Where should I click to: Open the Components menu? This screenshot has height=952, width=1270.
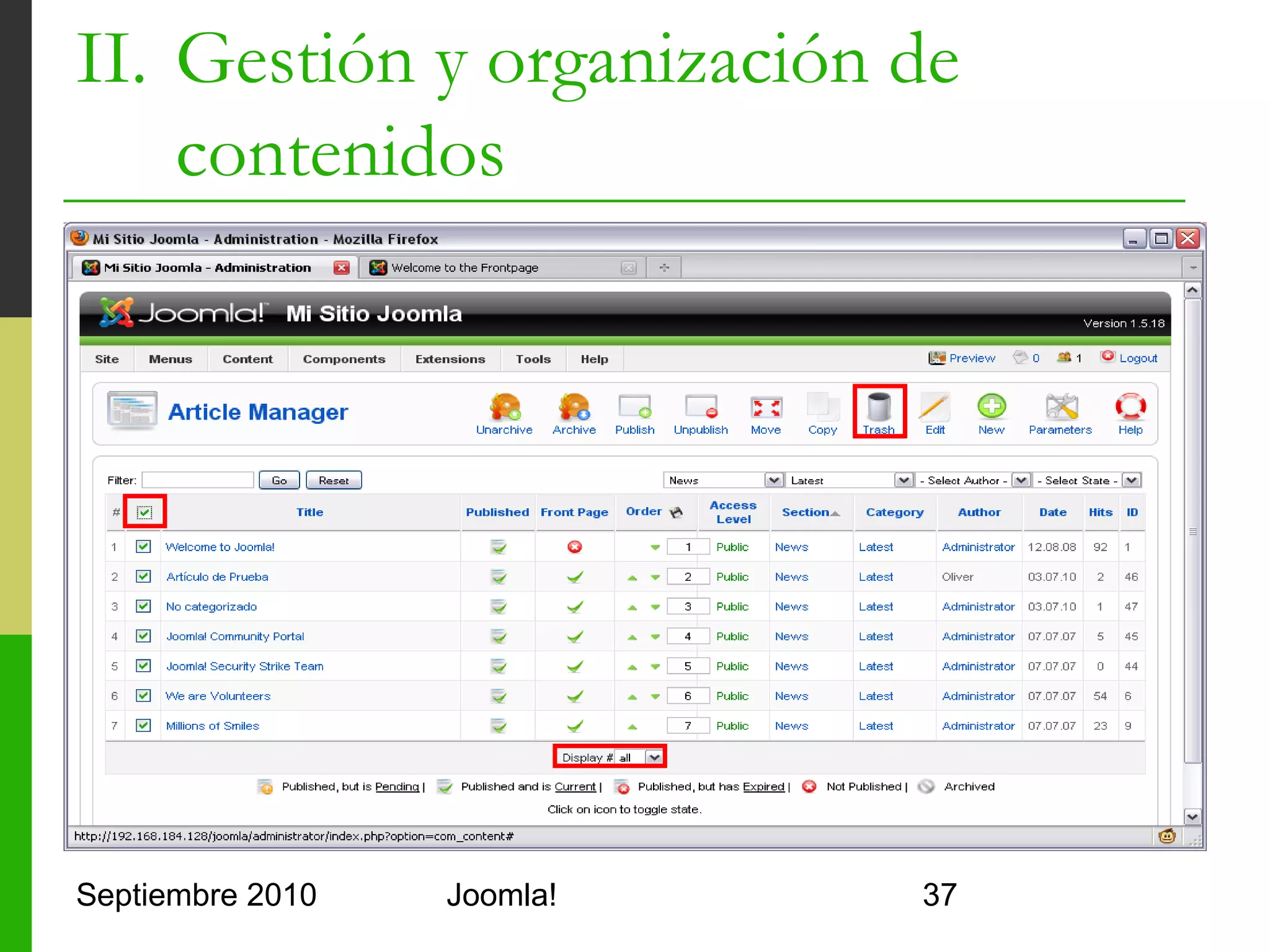click(344, 359)
